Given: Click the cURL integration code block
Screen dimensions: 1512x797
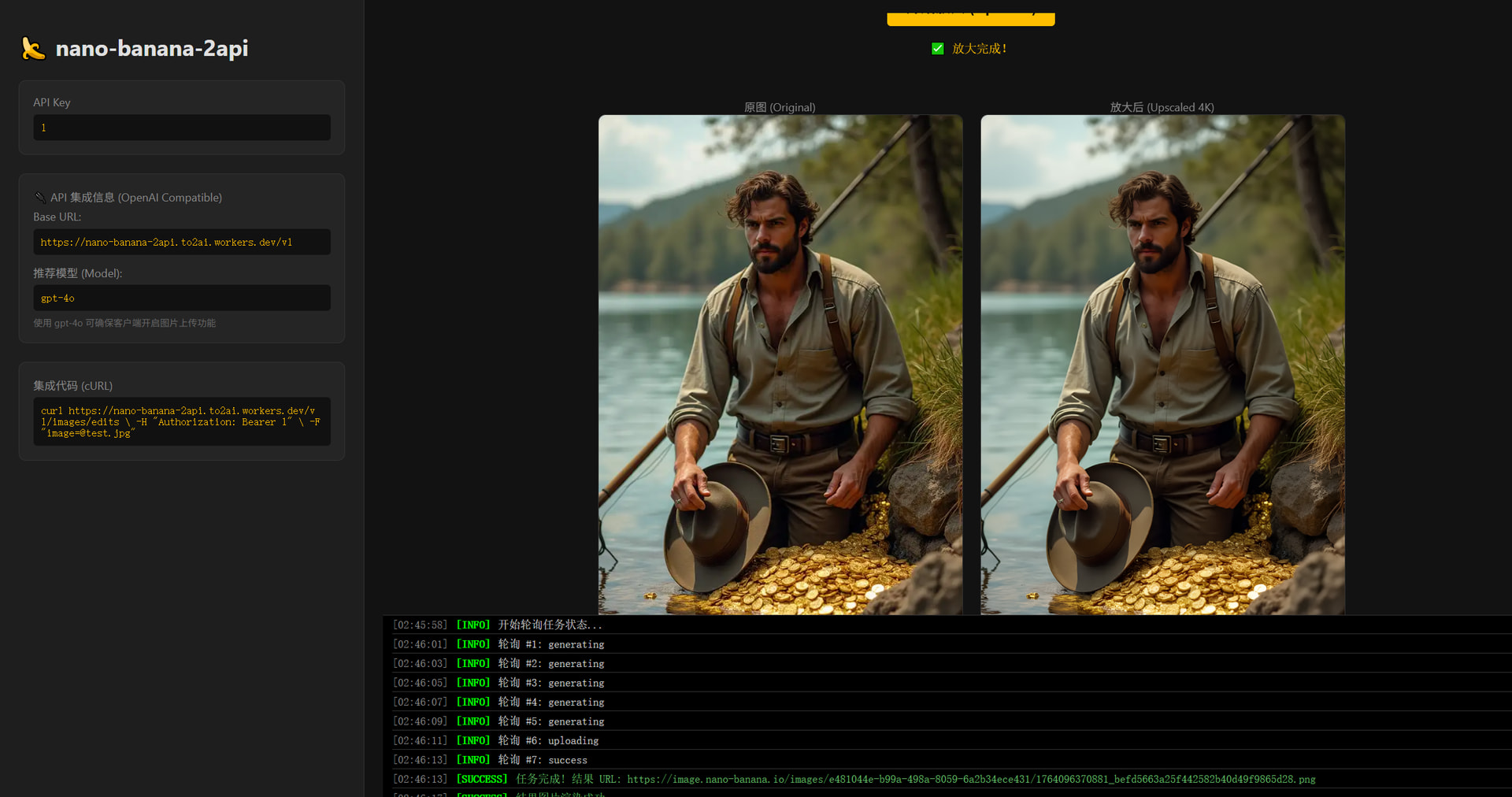Looking at the screenshot, I should (182, 422).
